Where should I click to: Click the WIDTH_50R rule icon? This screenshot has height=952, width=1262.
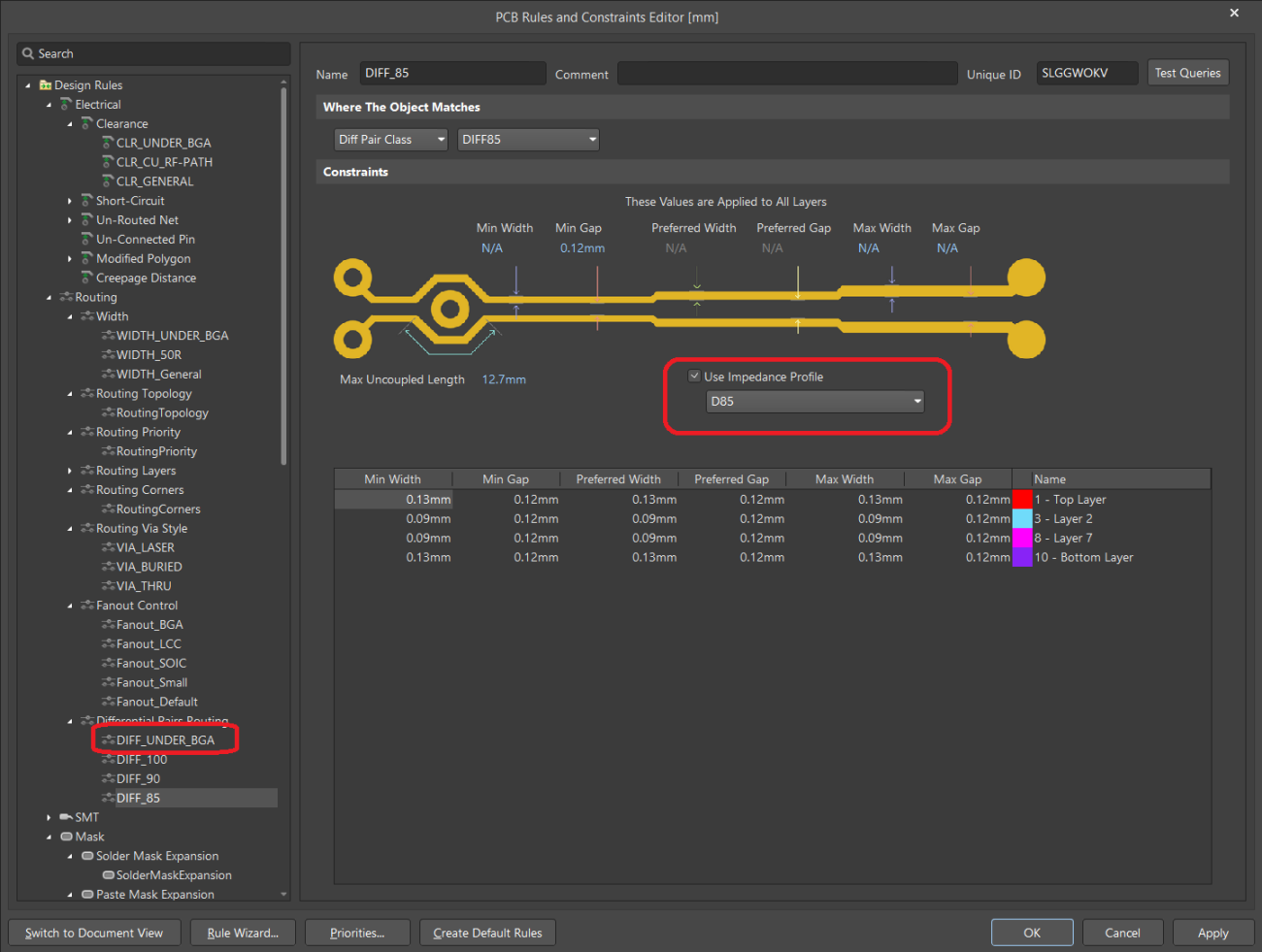click(x=108, y=355)
